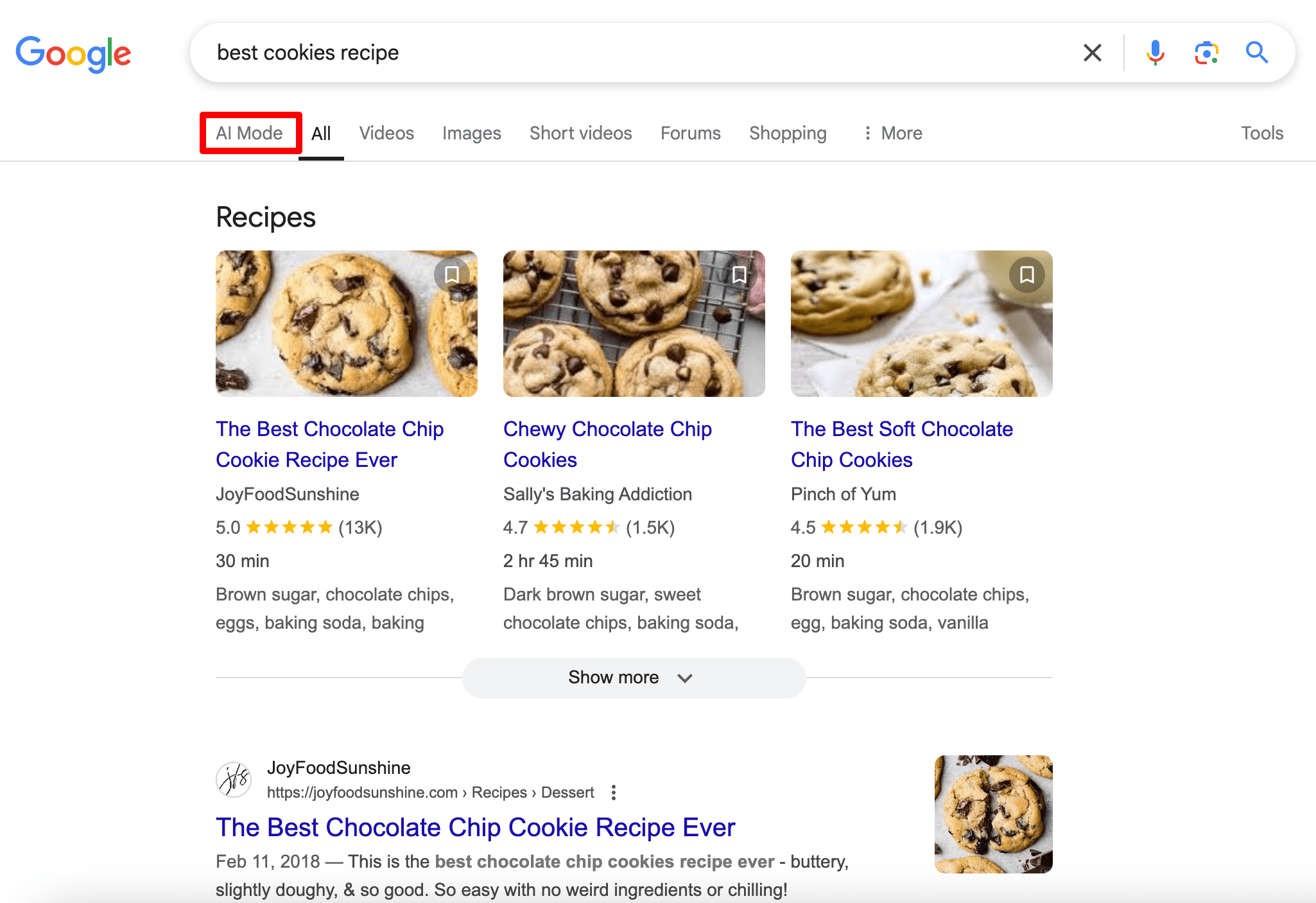Image resolution: width=1316 pixels, height=903 pixels.
Task: Open the Shopping tab
Action: pyautogui.click(x=788, y=133)
